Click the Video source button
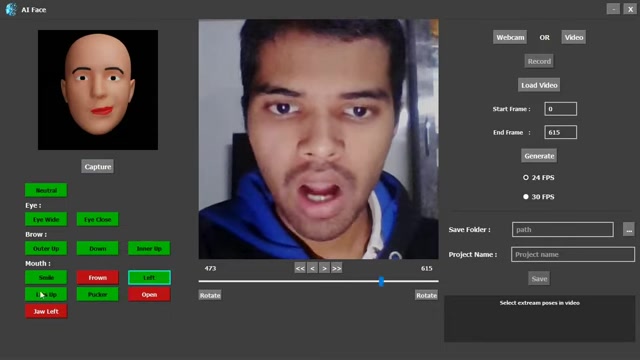 (x=573, y=37)
